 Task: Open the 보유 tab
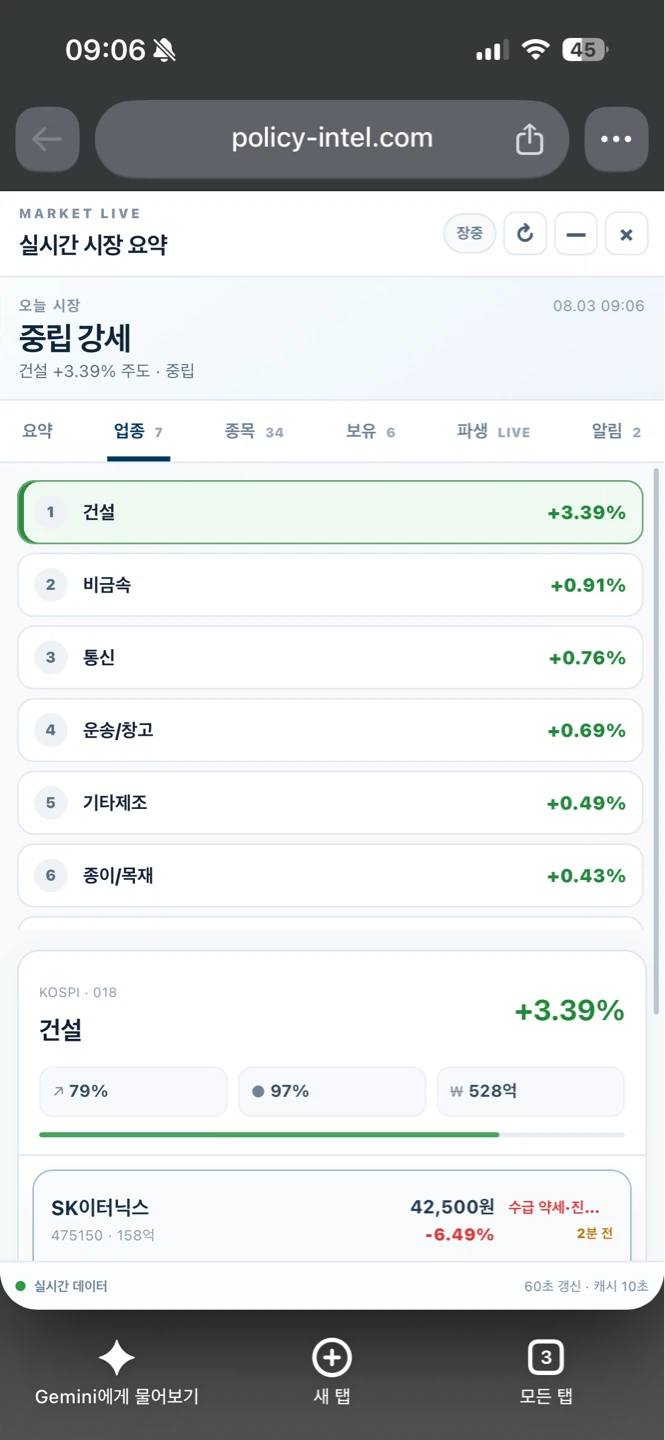click(x=370, y=431)
